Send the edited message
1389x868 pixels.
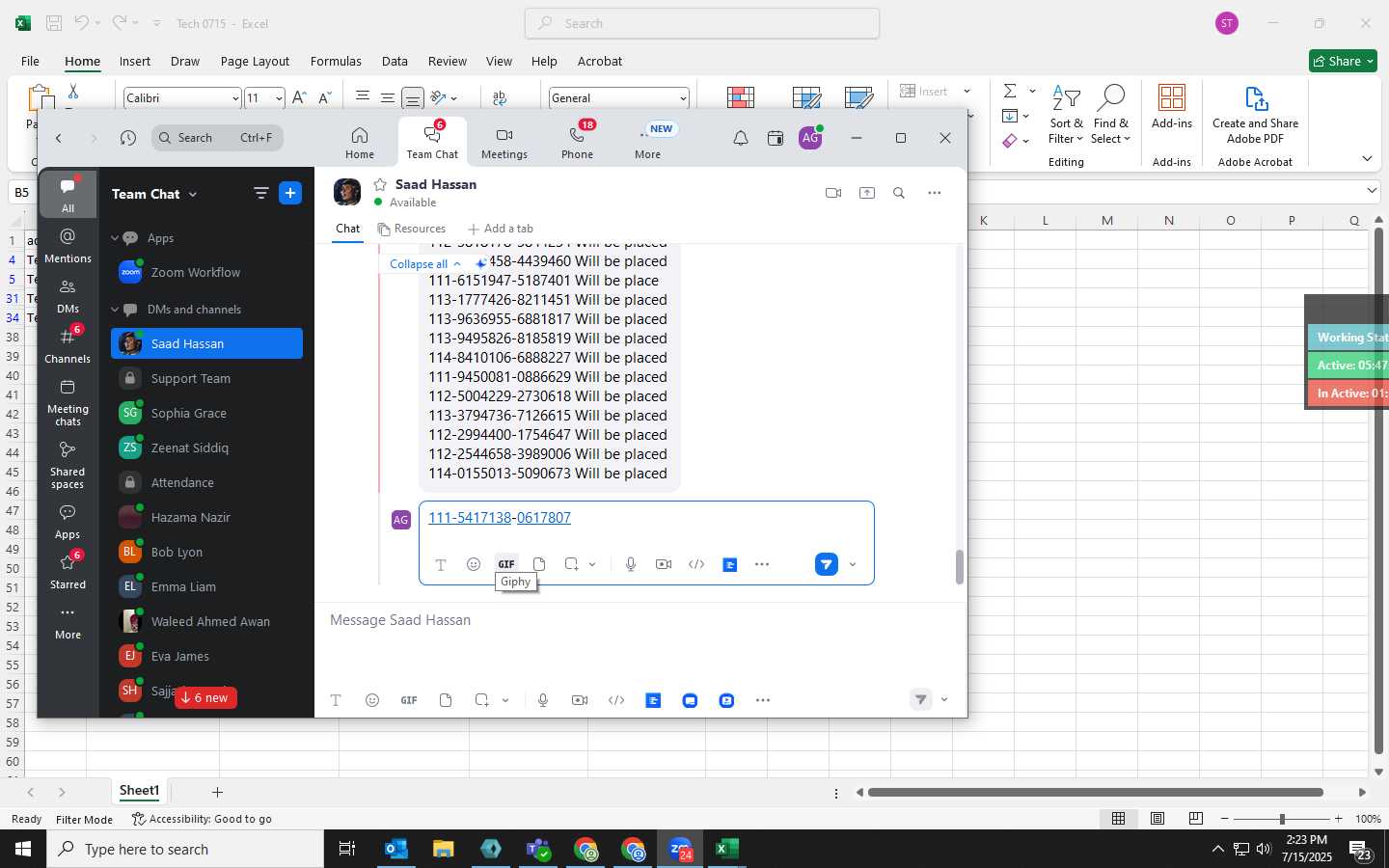point(827,564)
